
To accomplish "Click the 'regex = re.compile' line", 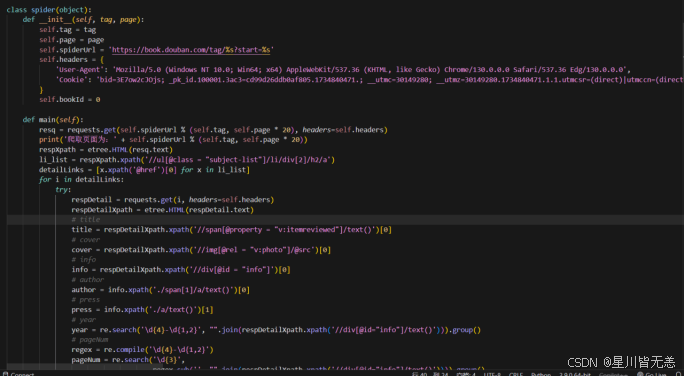I will point(142,349).
